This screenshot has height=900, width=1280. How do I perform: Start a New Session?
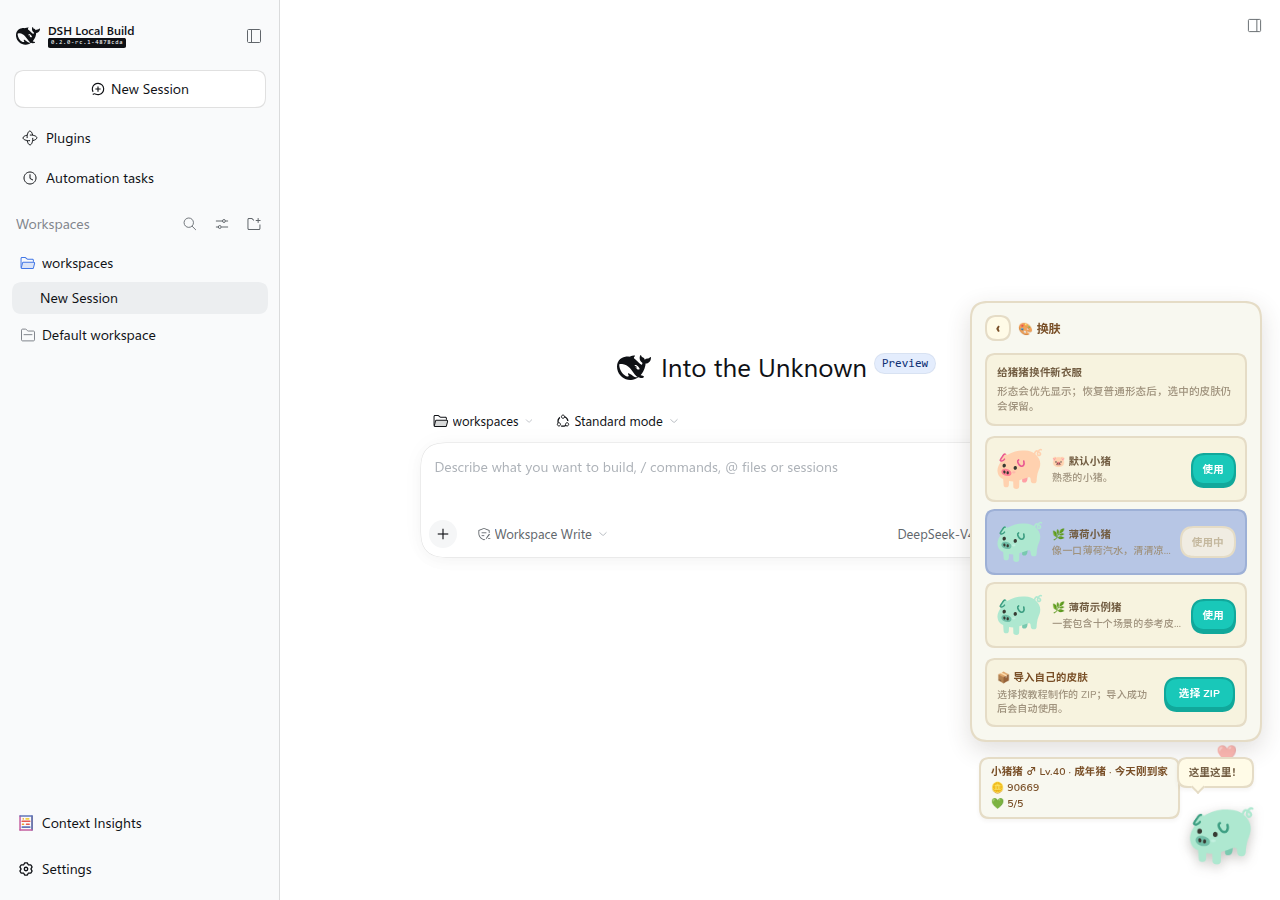(140, 89)
